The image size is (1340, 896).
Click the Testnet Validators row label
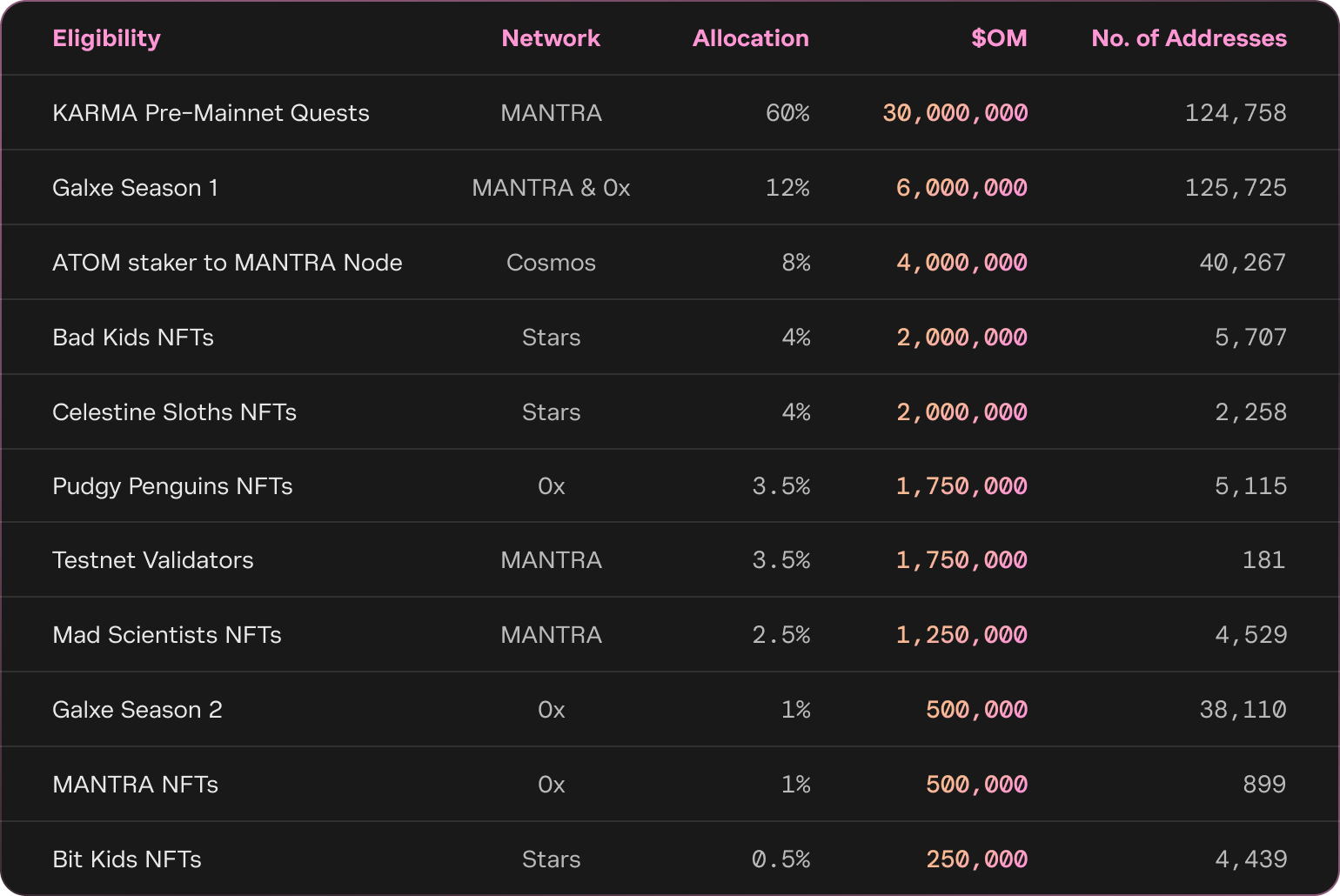(x=153, y=560)
